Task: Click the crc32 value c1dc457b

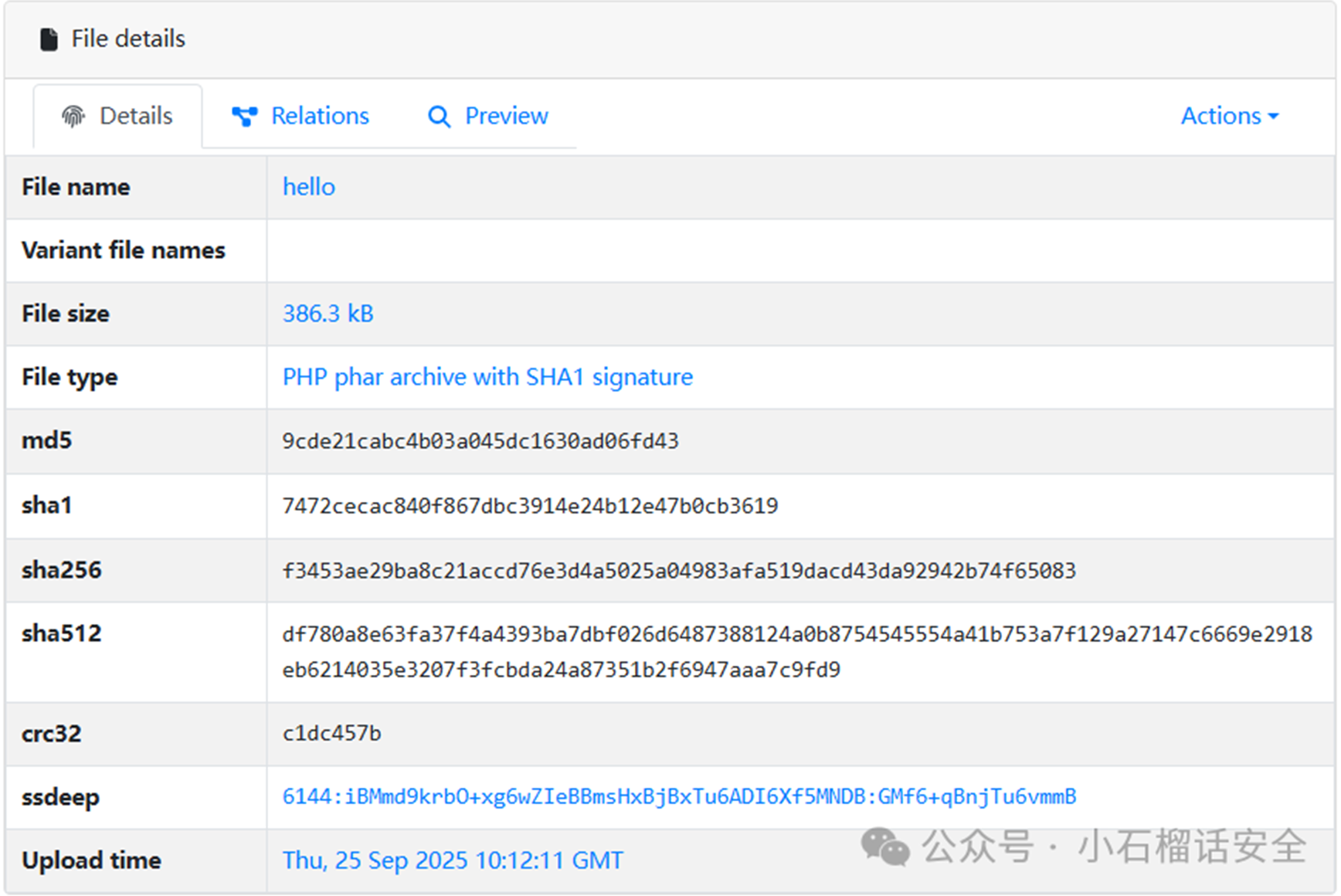Action: [x=331, y=733]
